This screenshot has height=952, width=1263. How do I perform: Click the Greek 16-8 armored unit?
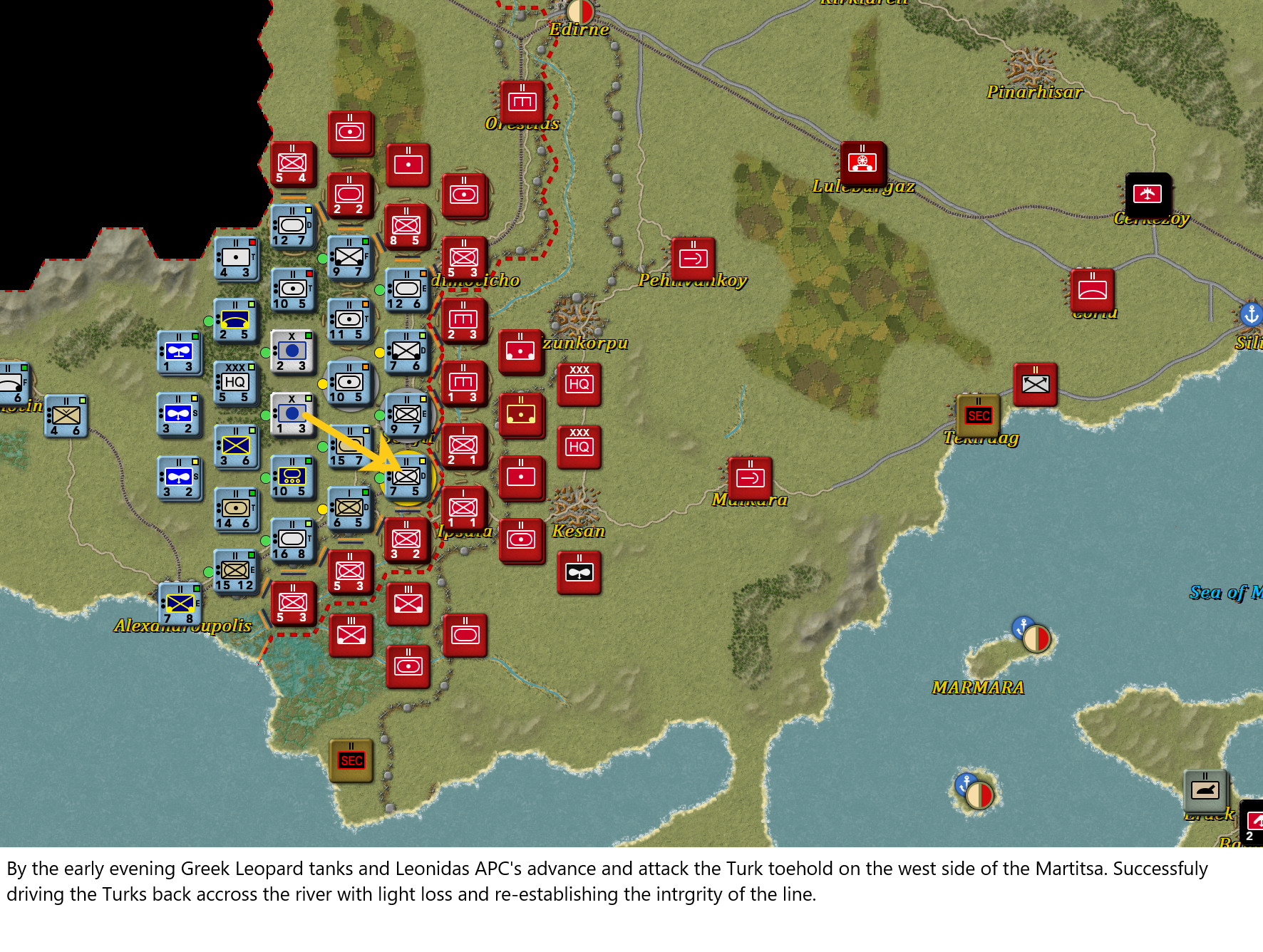(x=292, y=540)
